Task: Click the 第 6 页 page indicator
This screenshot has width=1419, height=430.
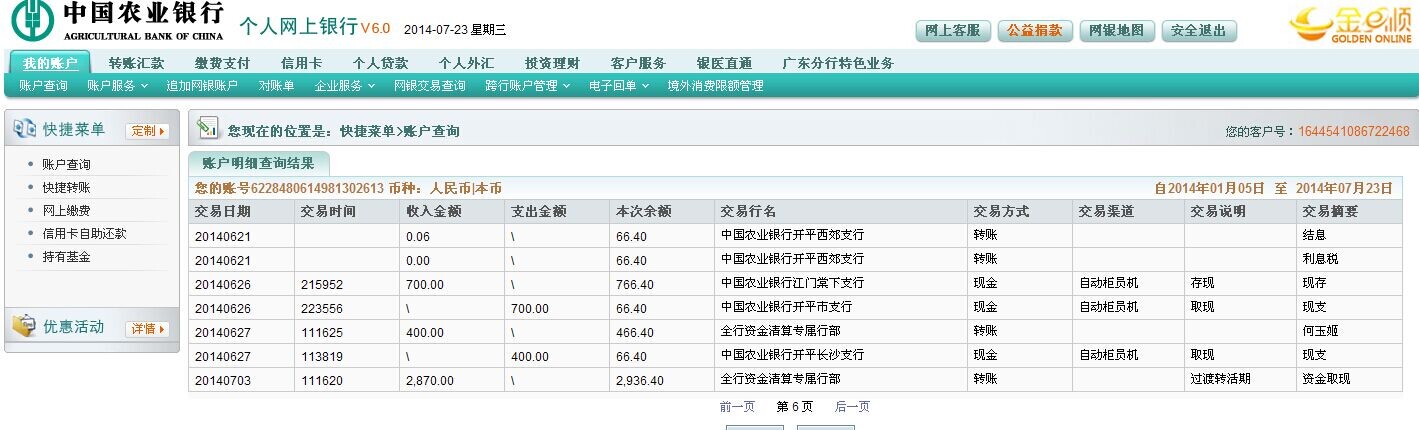Action: coord(795,407)
